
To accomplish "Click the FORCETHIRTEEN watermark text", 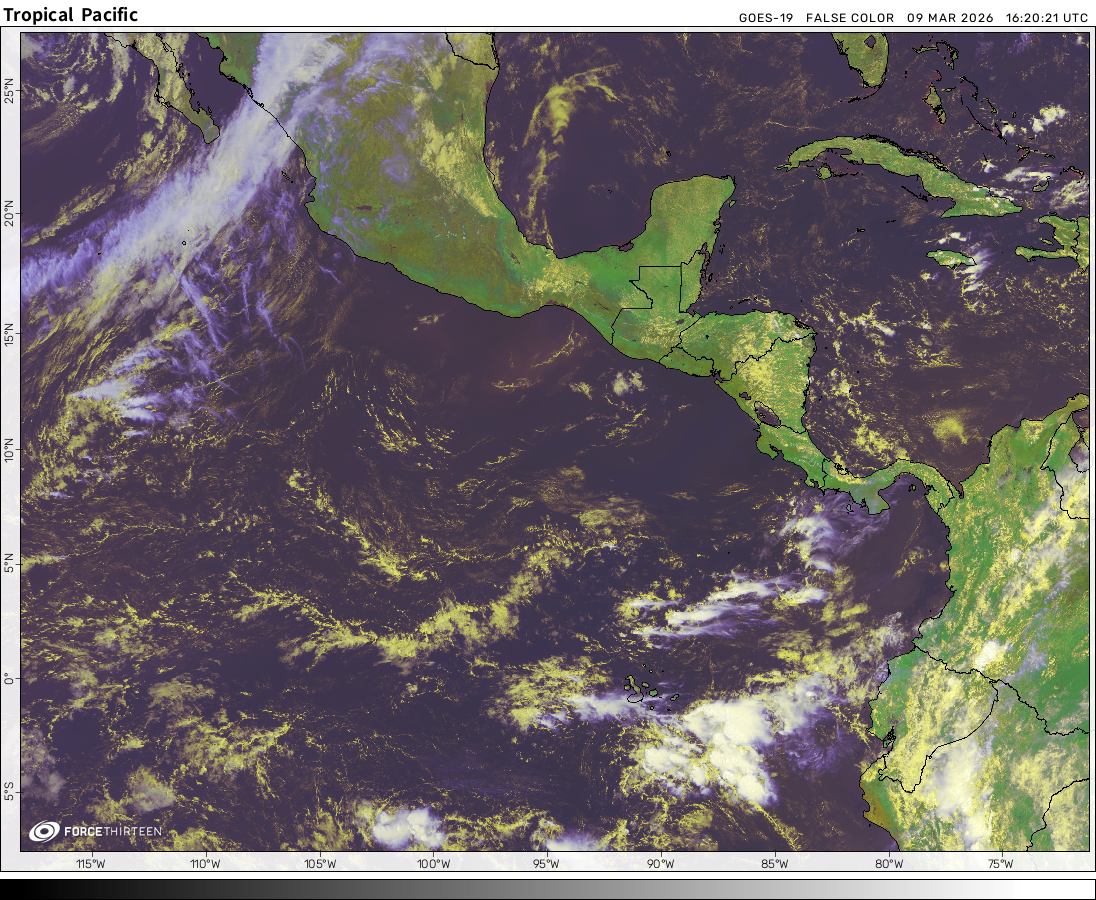I will (x=111, y=831).
